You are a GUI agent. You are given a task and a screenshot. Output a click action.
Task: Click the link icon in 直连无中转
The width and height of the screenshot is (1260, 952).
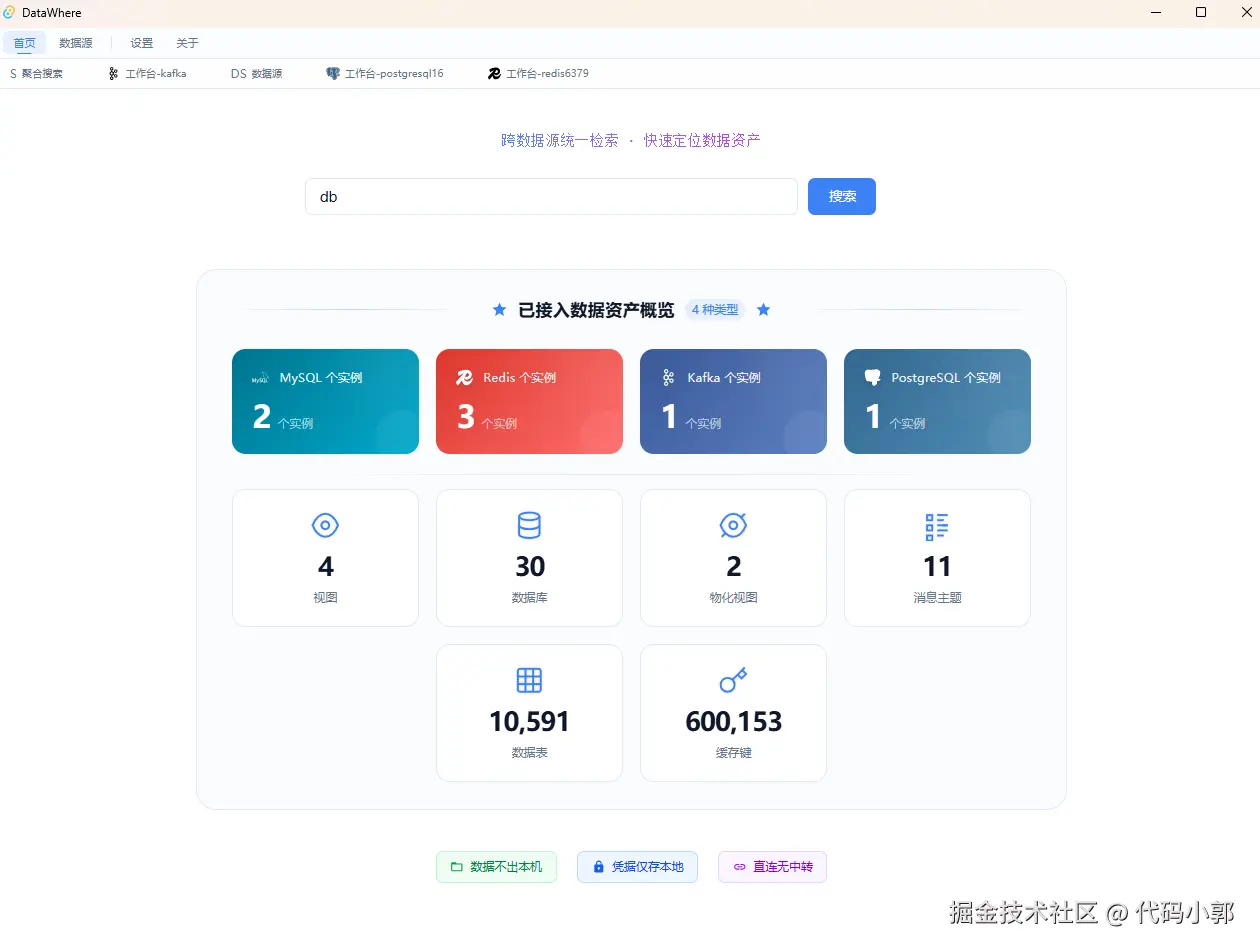739,867
